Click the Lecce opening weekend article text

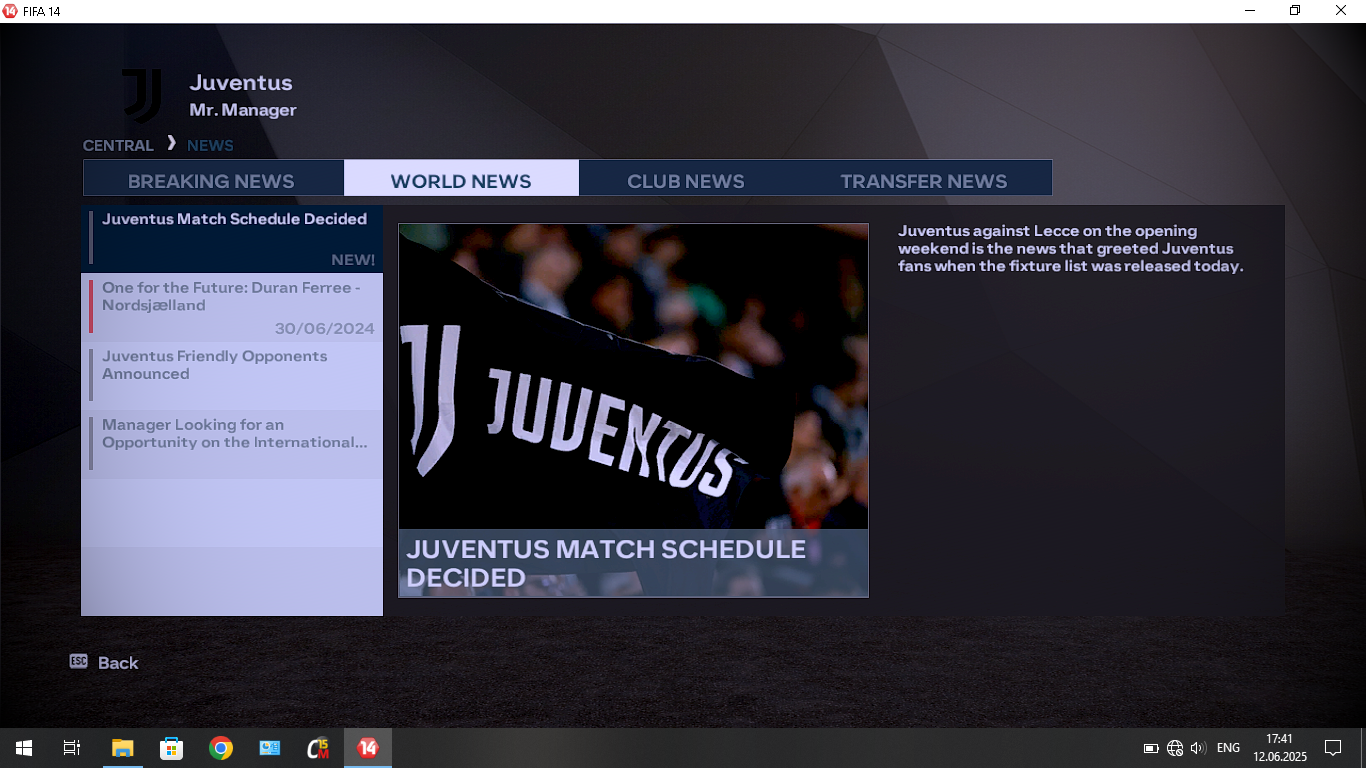coord(1070,248)
